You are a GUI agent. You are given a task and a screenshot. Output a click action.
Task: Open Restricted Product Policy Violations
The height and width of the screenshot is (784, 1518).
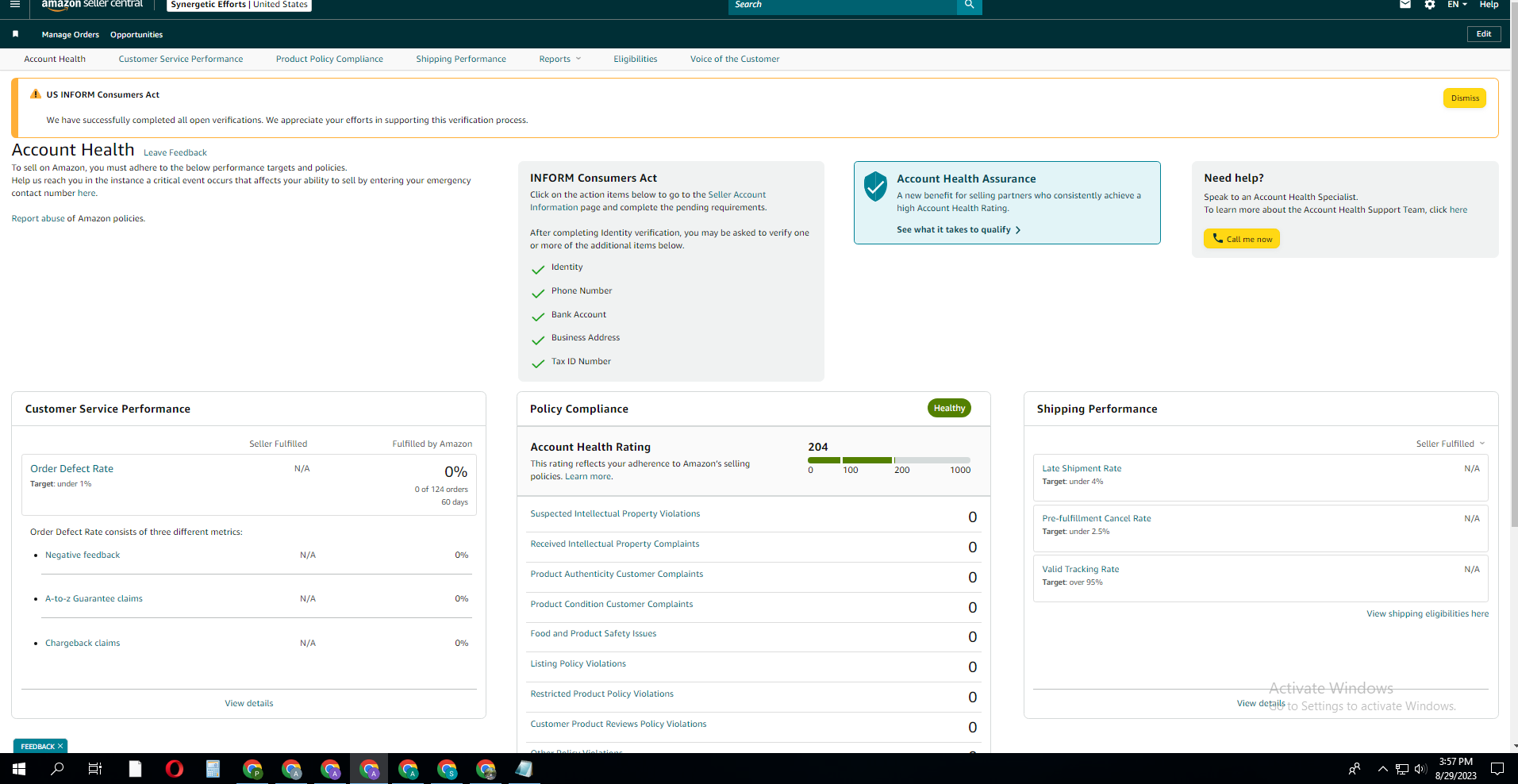(x=601, y=694)
